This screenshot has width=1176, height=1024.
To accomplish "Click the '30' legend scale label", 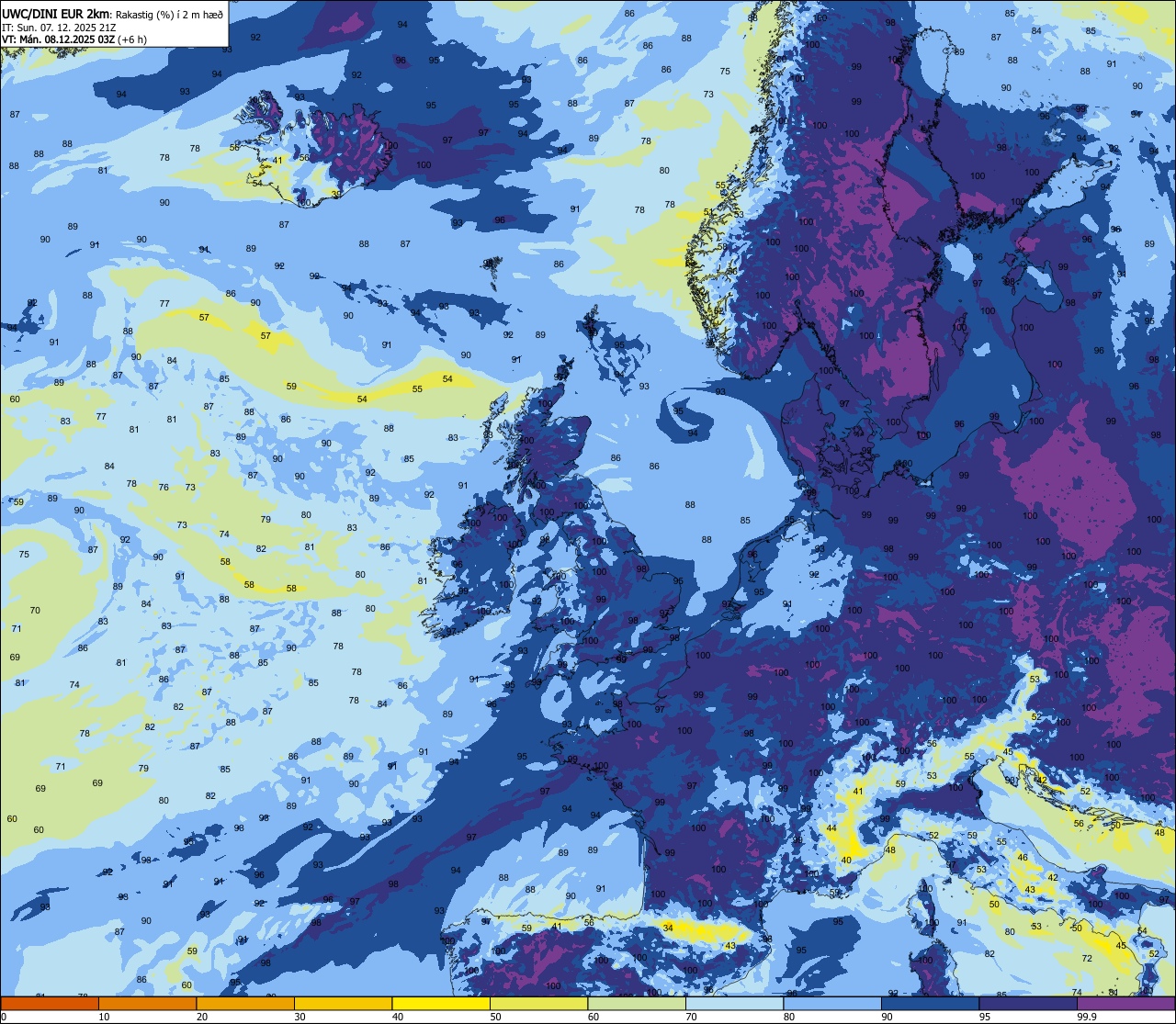I will (x=300, y=1017).
